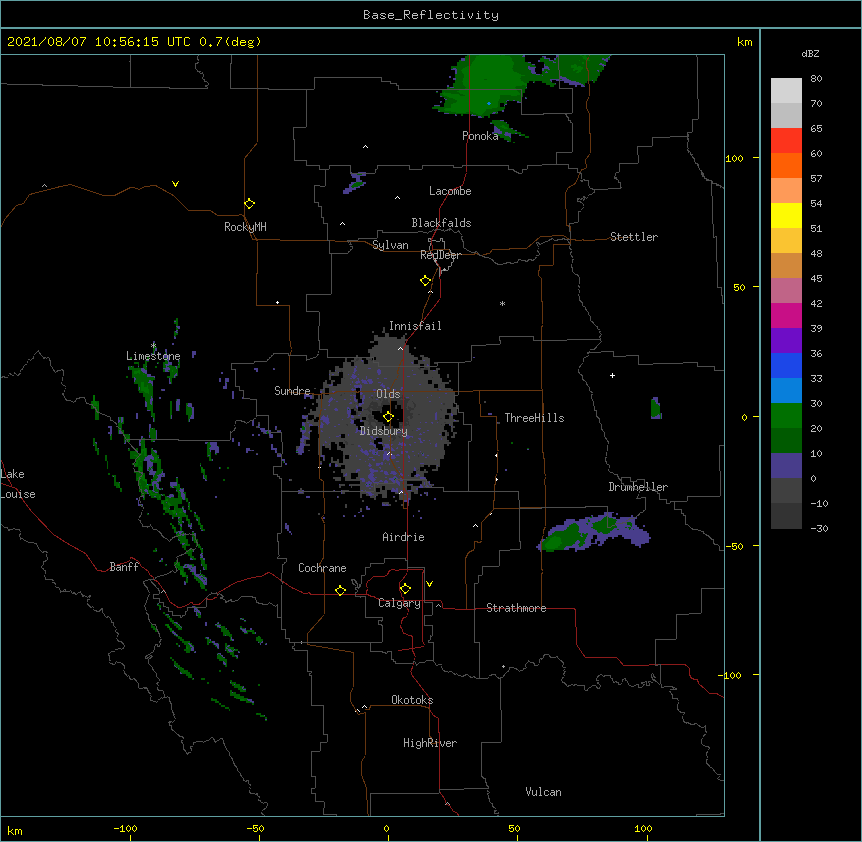
Task: Pick the light gray swatch between 80 and 70 dBZ
Action: [786, 91]
